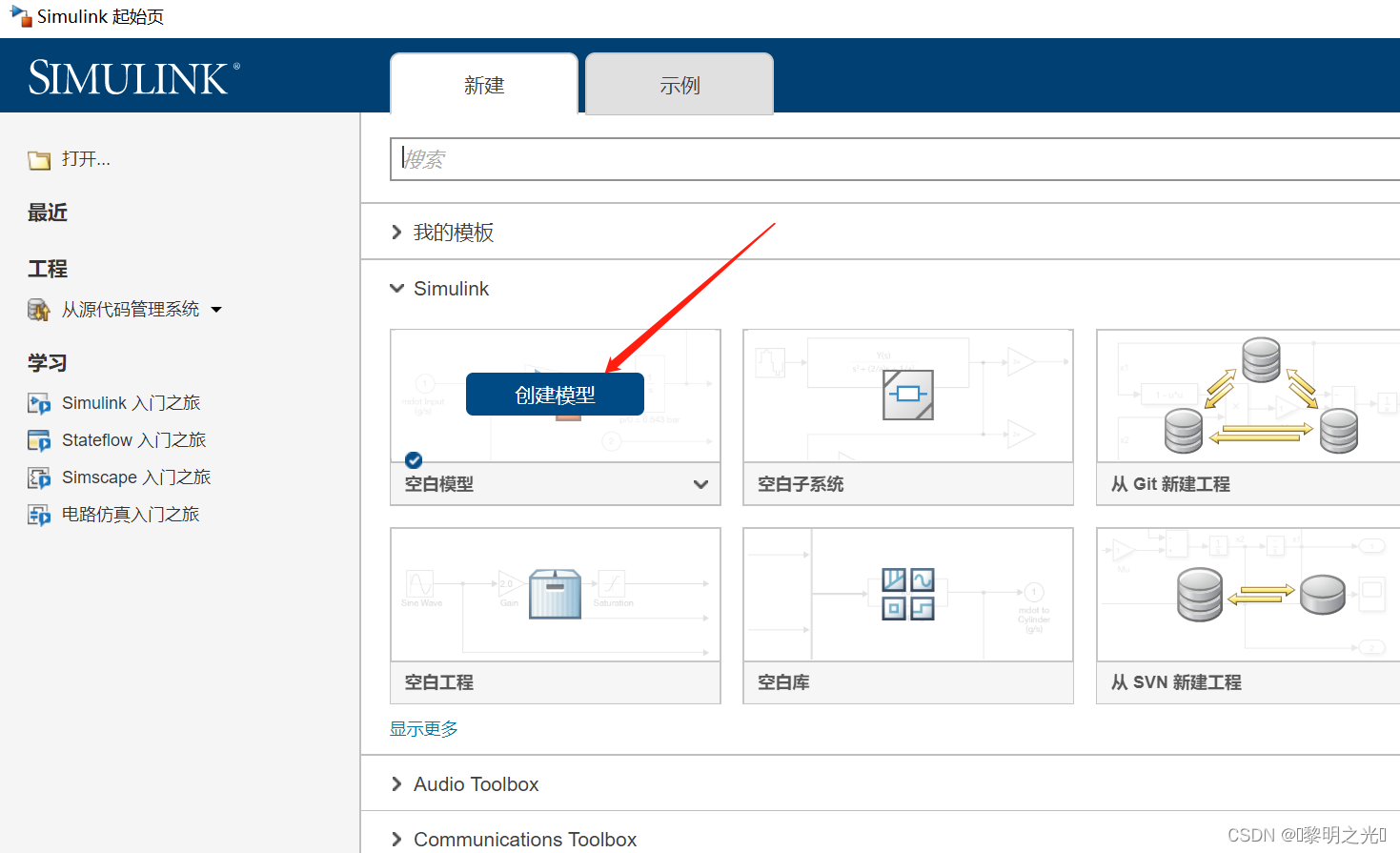Image resolution: width=1400 pixels, height=853 pixels.
Task: Click the open folder icon in sidebar
Action: point(39,160)
